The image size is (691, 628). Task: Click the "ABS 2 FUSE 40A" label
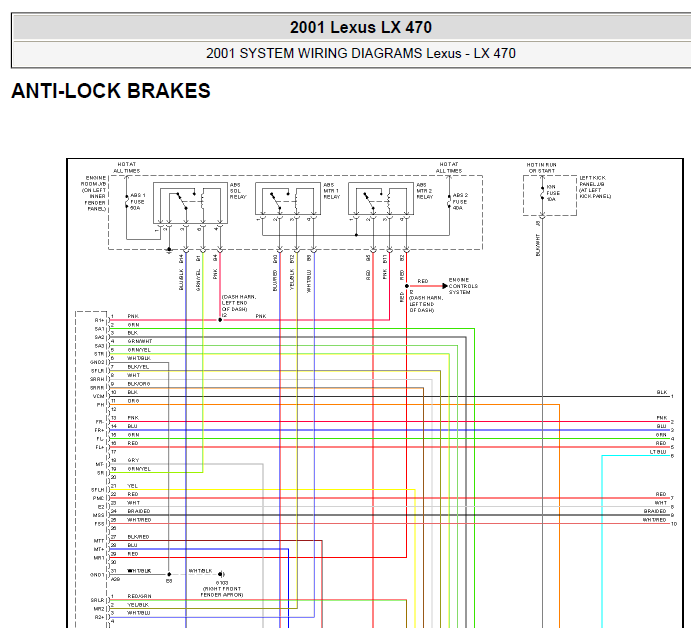460,201
